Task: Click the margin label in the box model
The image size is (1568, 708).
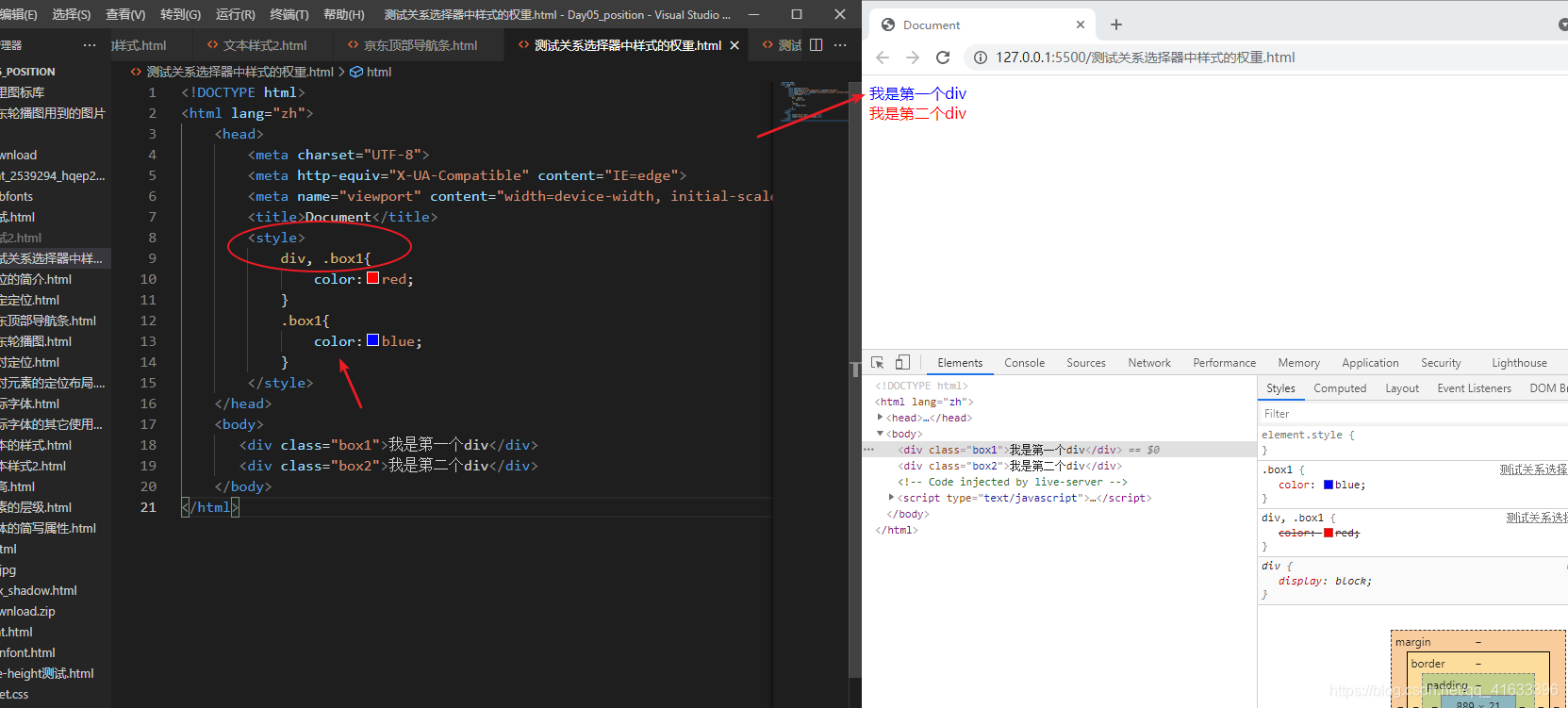Action: pos(1412,642)
